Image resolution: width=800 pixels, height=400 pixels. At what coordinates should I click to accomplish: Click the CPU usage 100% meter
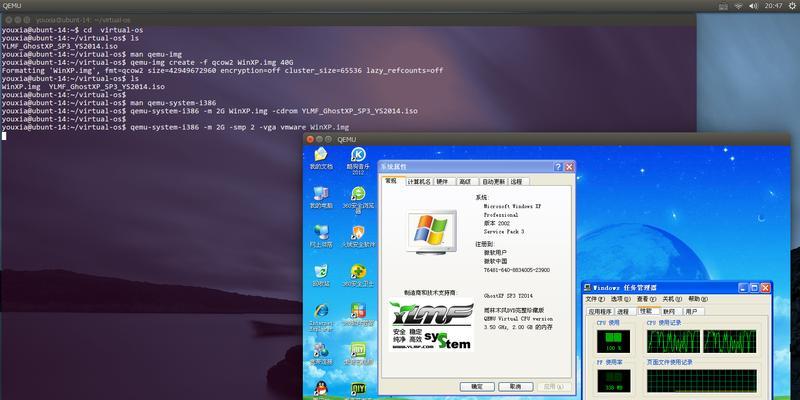pyautogui.click(x=614, y=341)
